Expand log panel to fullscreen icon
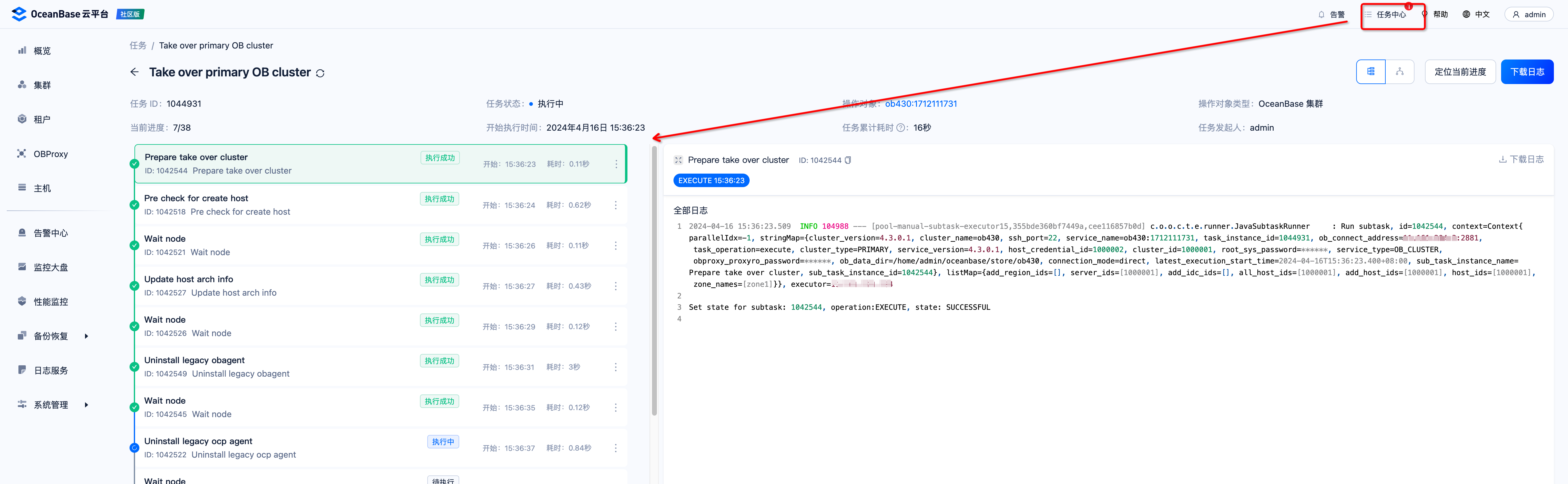The image size is (1568, 484). pyautogui.click(x=678, y=160)
